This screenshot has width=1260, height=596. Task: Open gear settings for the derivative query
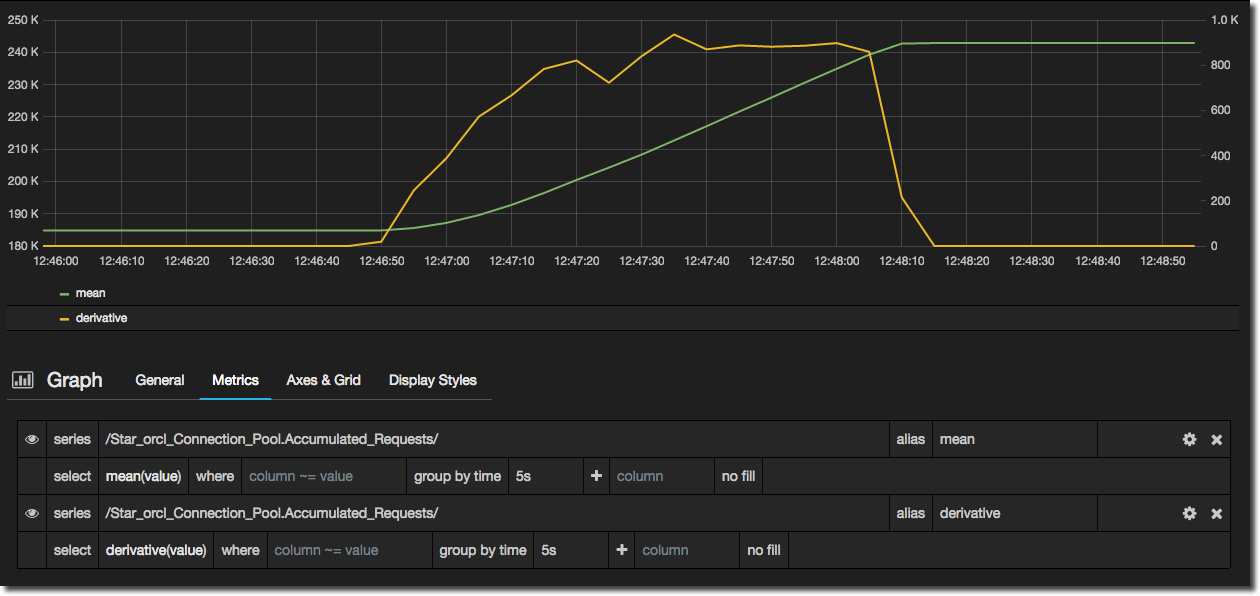point(1189,513)
